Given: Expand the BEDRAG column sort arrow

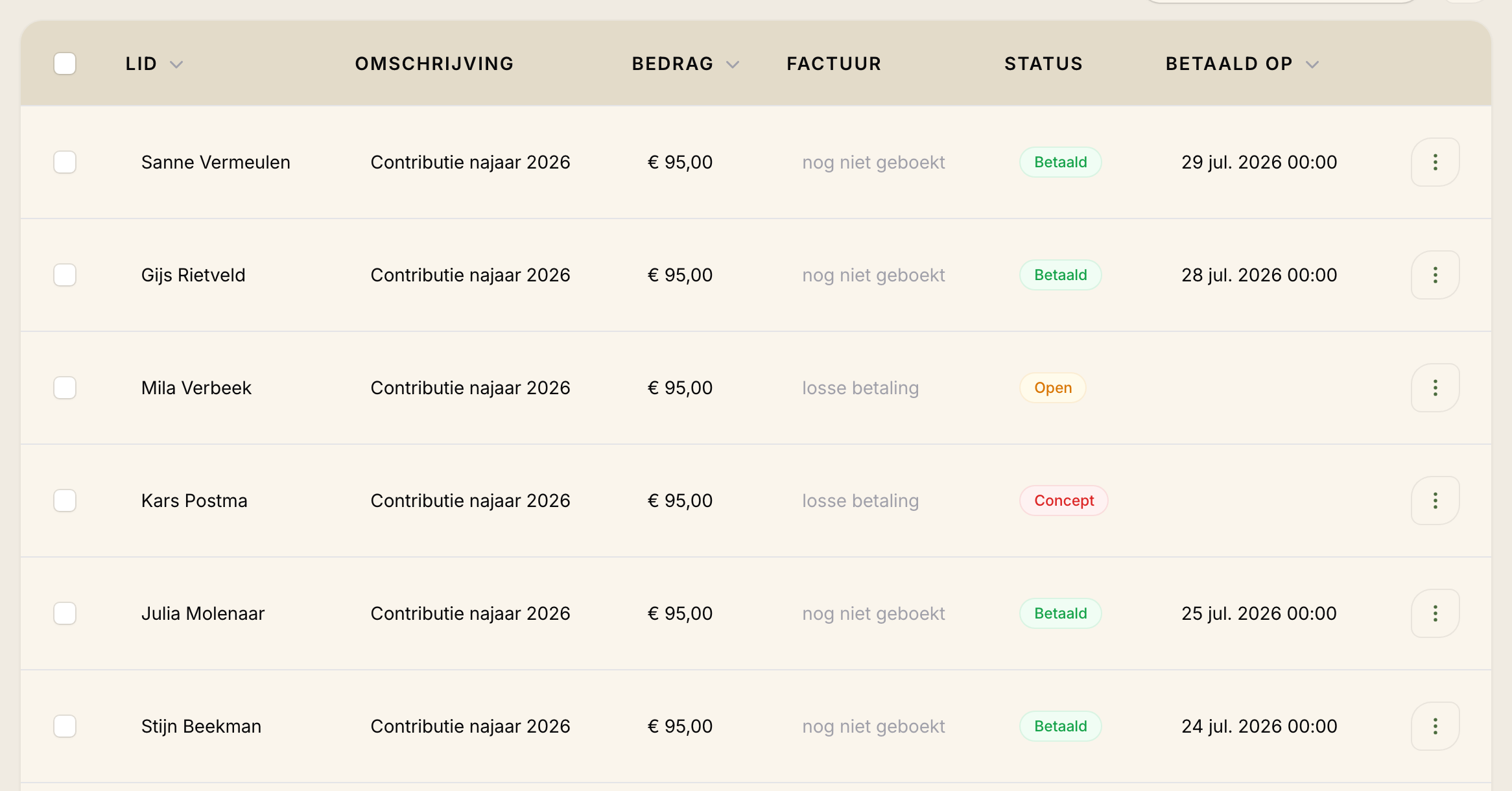Looking at the screenshot, I should pos(733,64).
